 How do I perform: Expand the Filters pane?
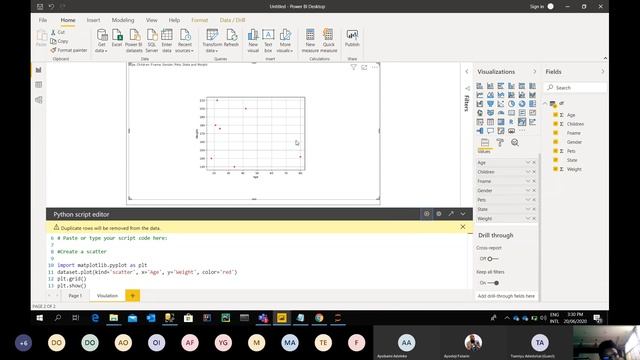[x=467, y=71]
